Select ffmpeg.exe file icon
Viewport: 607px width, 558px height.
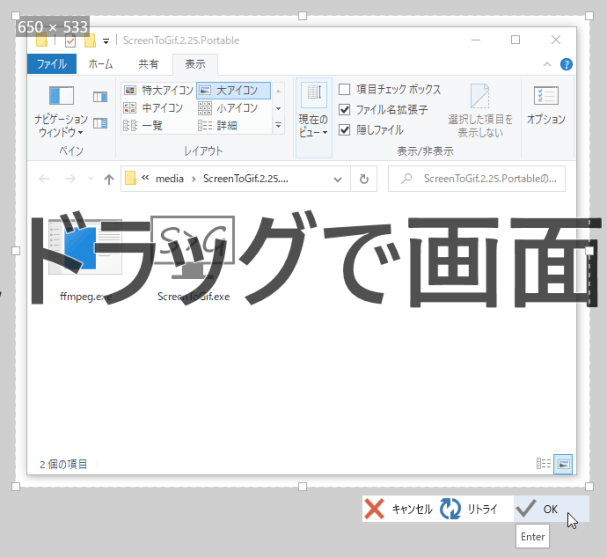tap(85, 247)
